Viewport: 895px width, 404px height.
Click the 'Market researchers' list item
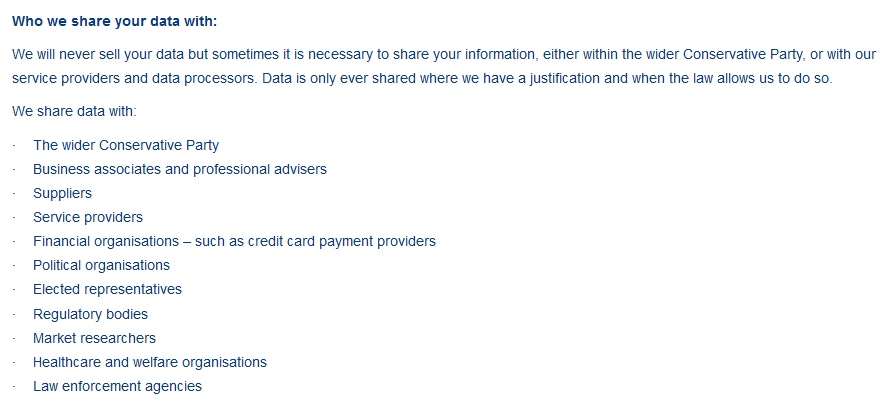point(94,338)
